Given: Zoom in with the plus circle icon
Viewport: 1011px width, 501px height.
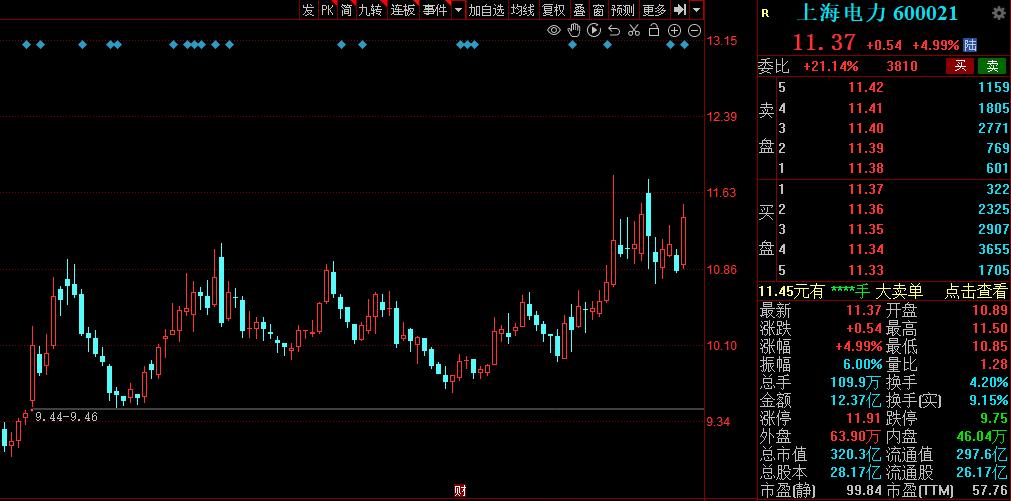Looking at the screenshot, I should (x=674, y=30).
